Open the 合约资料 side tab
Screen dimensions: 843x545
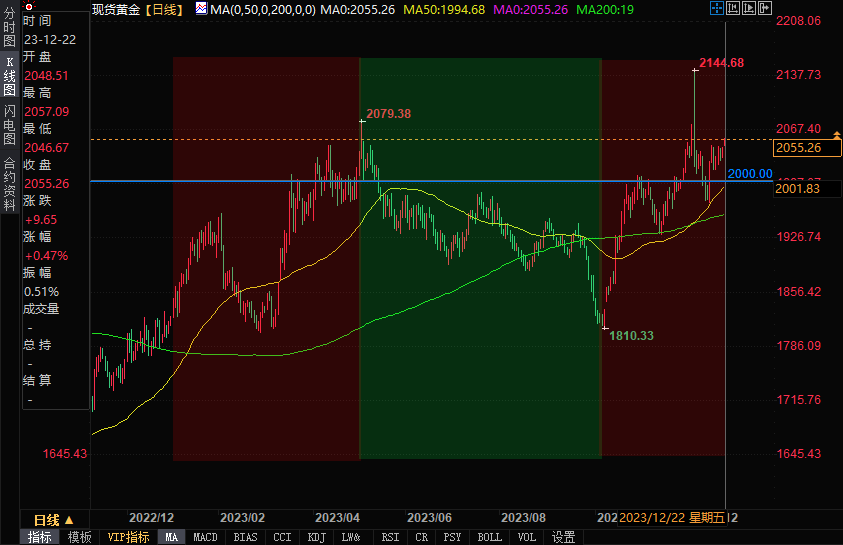9,177
